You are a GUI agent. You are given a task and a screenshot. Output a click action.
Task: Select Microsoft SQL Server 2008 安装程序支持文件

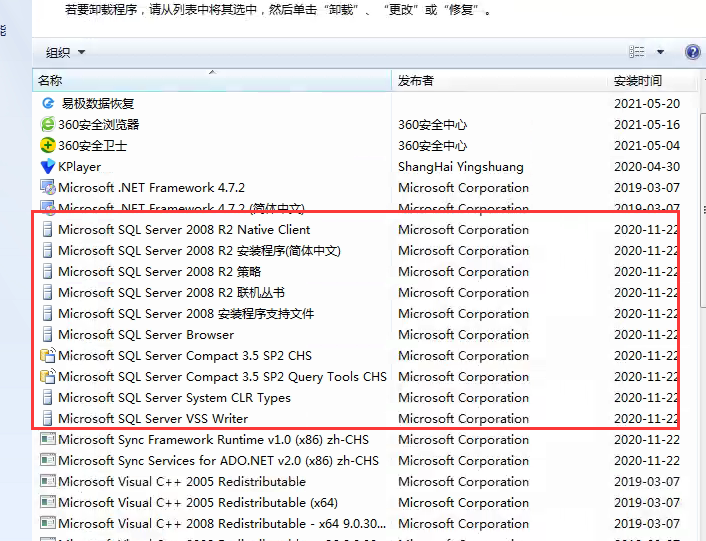tap(186, 313)
